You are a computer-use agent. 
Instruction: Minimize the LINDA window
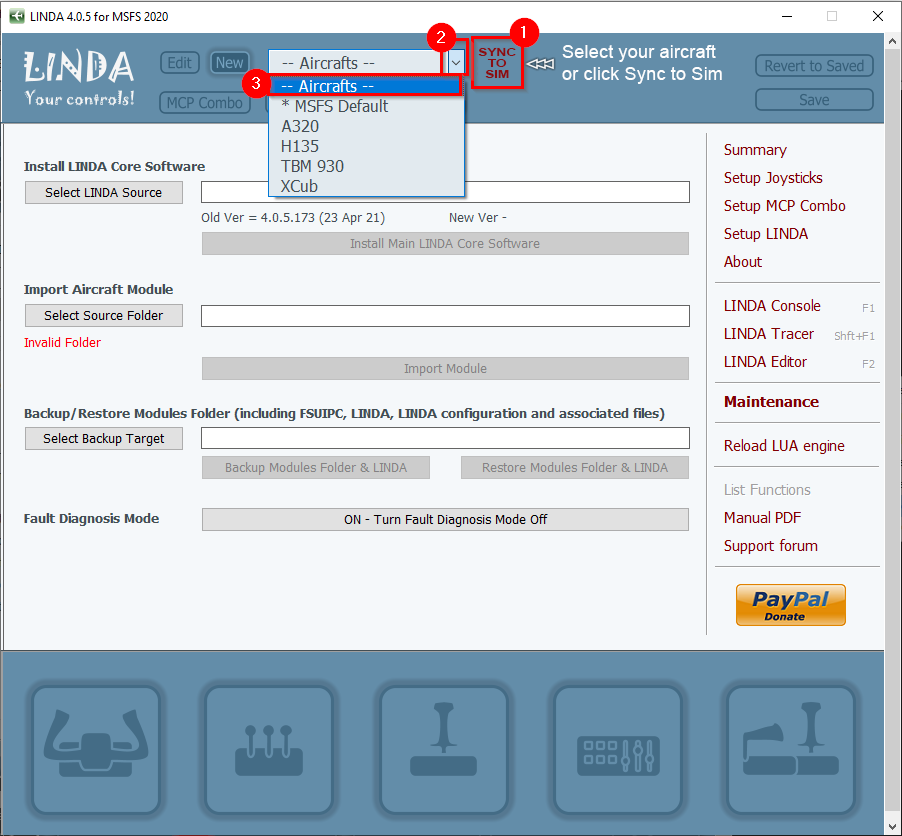(787, 16)
